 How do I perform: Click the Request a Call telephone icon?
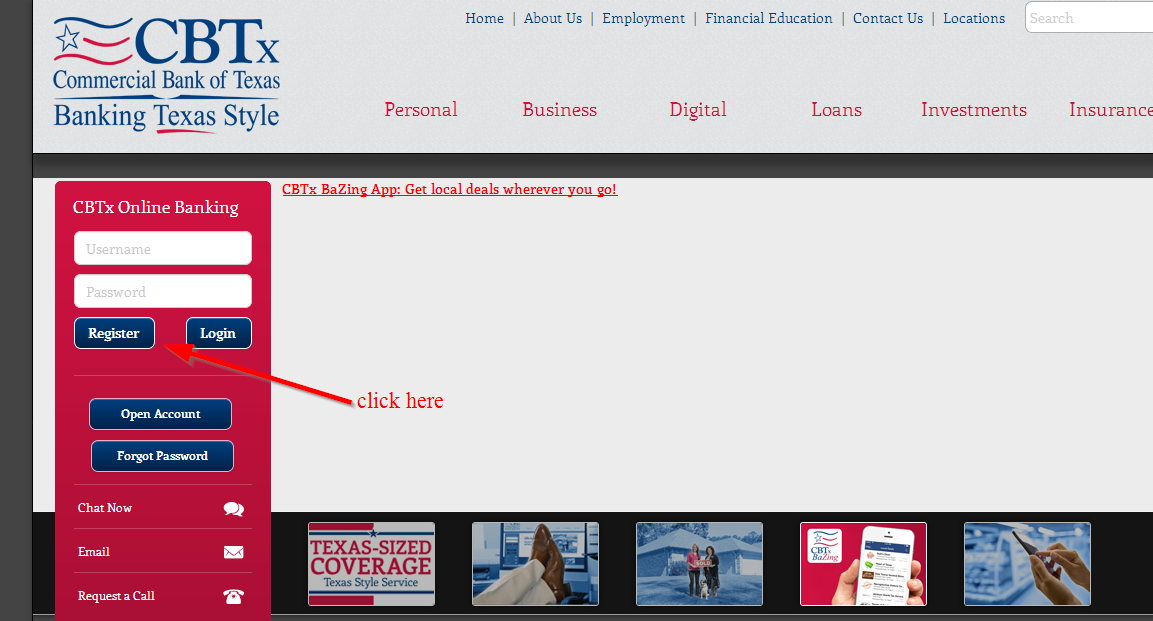(x=234, y=596)
